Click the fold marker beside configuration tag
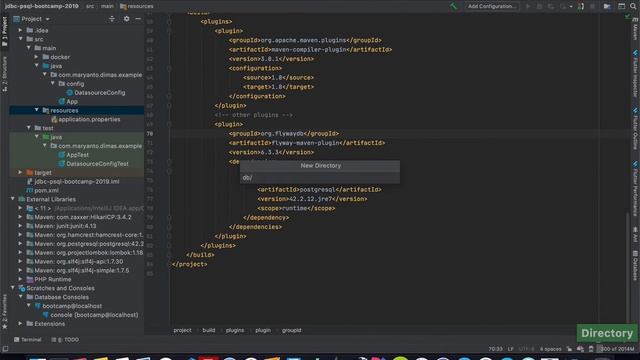 (x=169, y=68)
